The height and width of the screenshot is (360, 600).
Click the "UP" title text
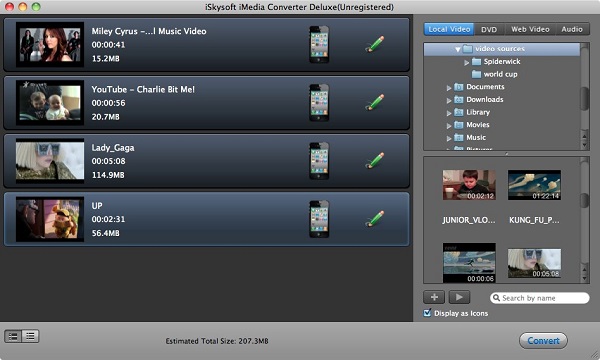click(97, 205)
